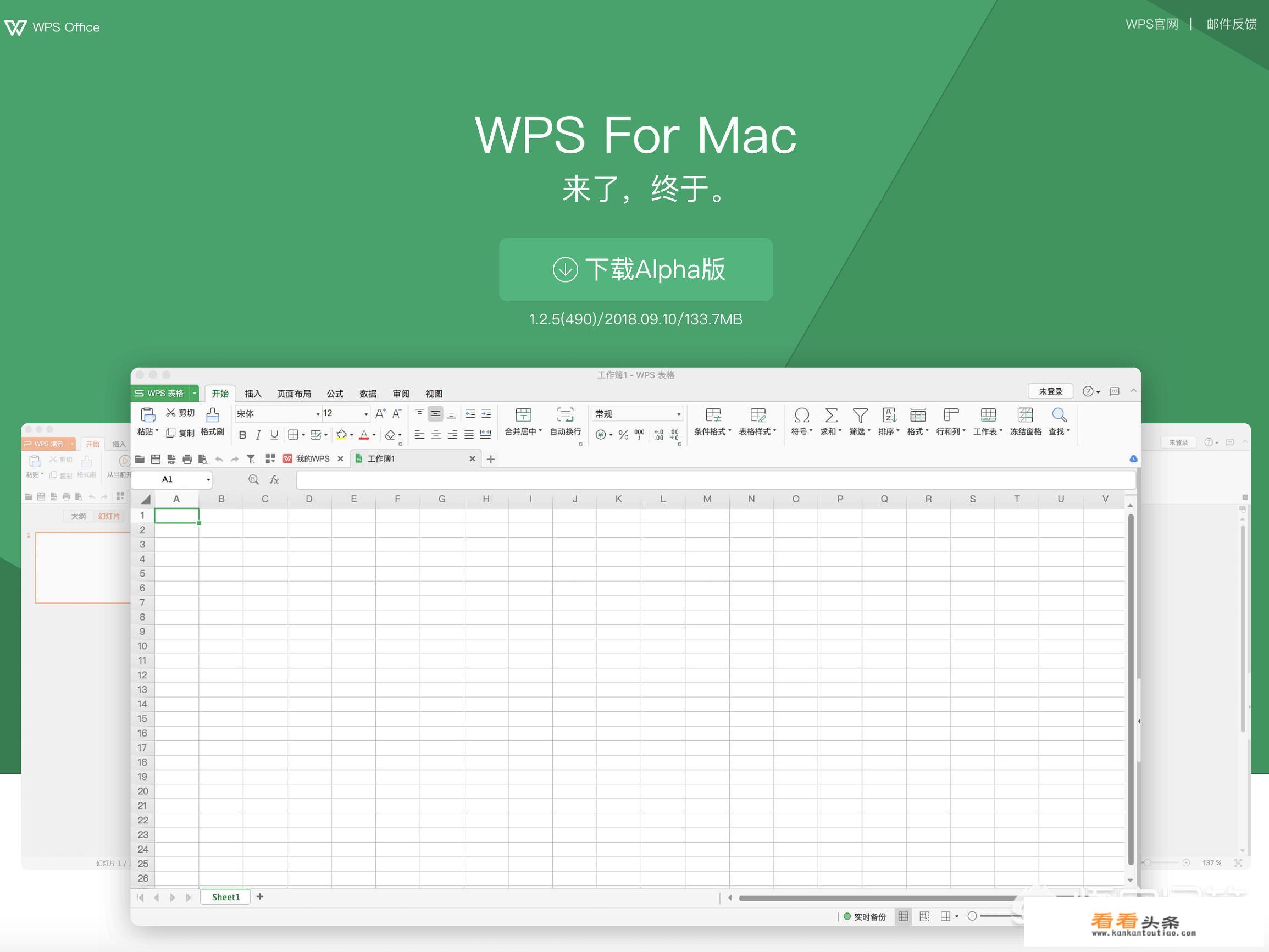This screenshot has width=1269, height=952.
Task: Click the redo arrow icon
Action: [235, 458]
